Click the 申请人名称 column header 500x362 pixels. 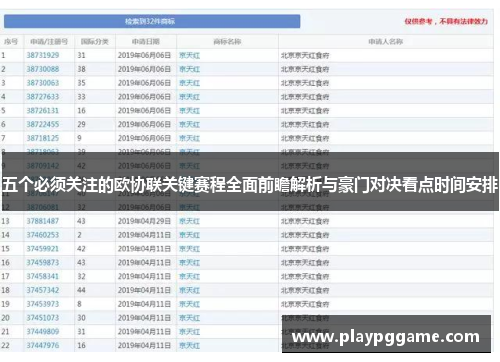pyautogui.click(x=386, y=42)
